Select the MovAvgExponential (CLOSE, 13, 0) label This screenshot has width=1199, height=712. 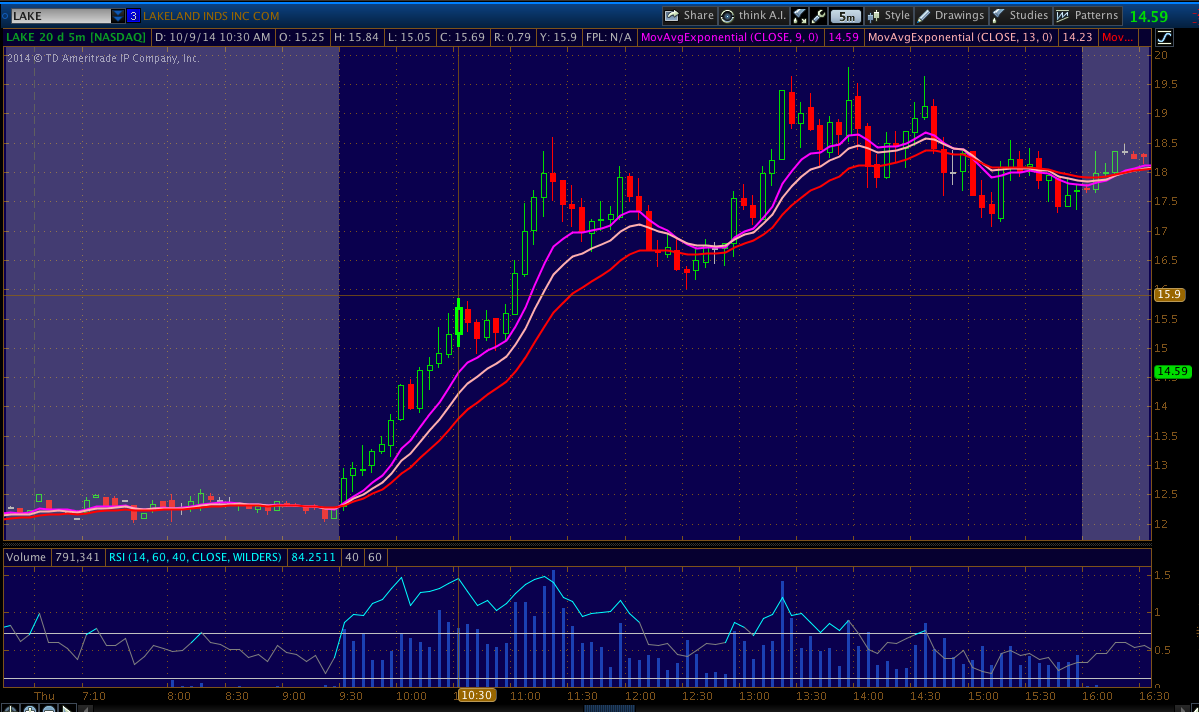[960, 37]
